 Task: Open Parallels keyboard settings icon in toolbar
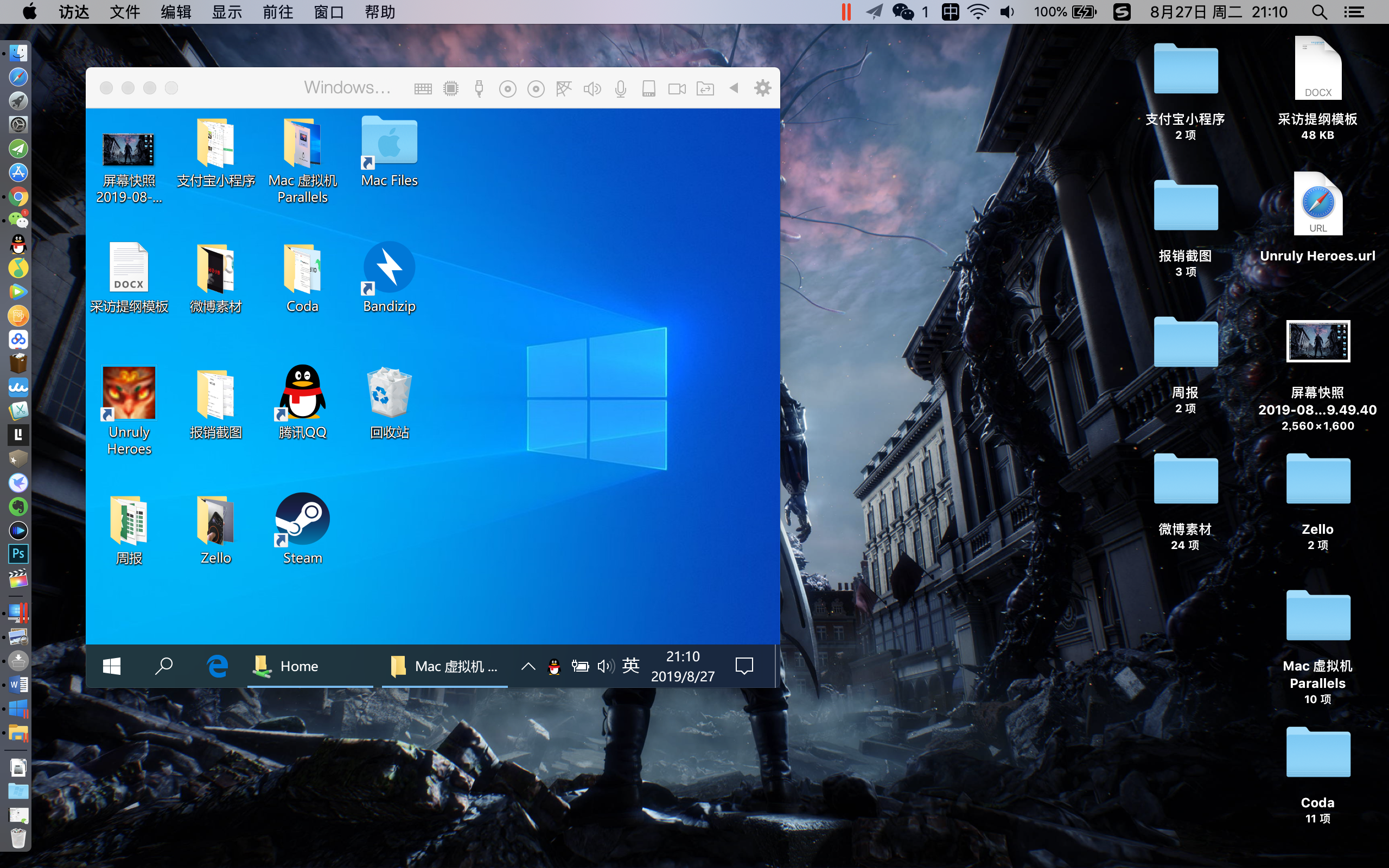coord(423,88)
